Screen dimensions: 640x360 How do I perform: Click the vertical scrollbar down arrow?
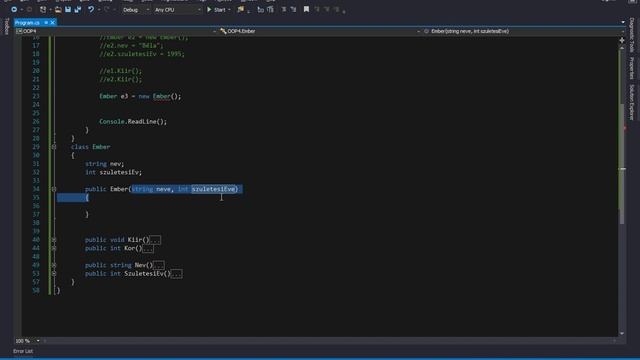(x=622, y=333)
